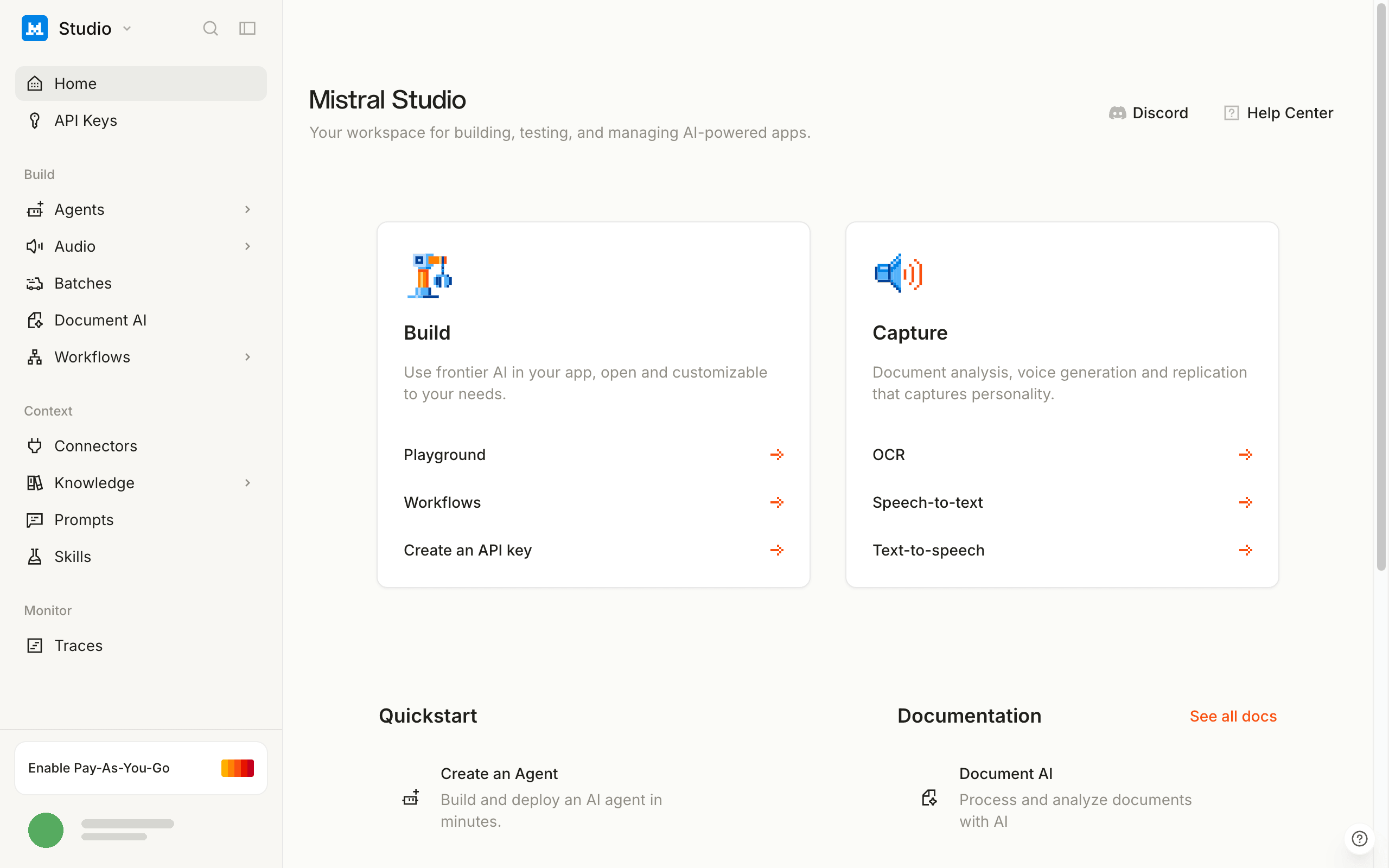1389x868 pixels.
Task: Open API Keys from the sidebar
Action: pos(141,120)
